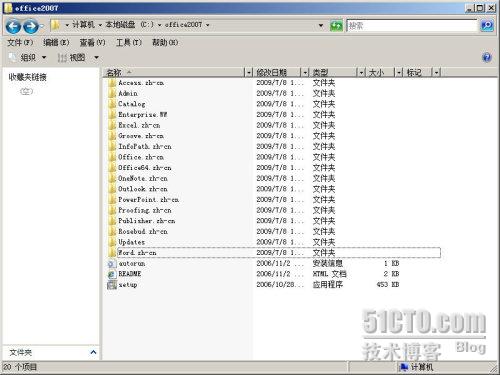Click the 2 KB size of README
Viewport: 500px width, 375px height.
point(391,274)
